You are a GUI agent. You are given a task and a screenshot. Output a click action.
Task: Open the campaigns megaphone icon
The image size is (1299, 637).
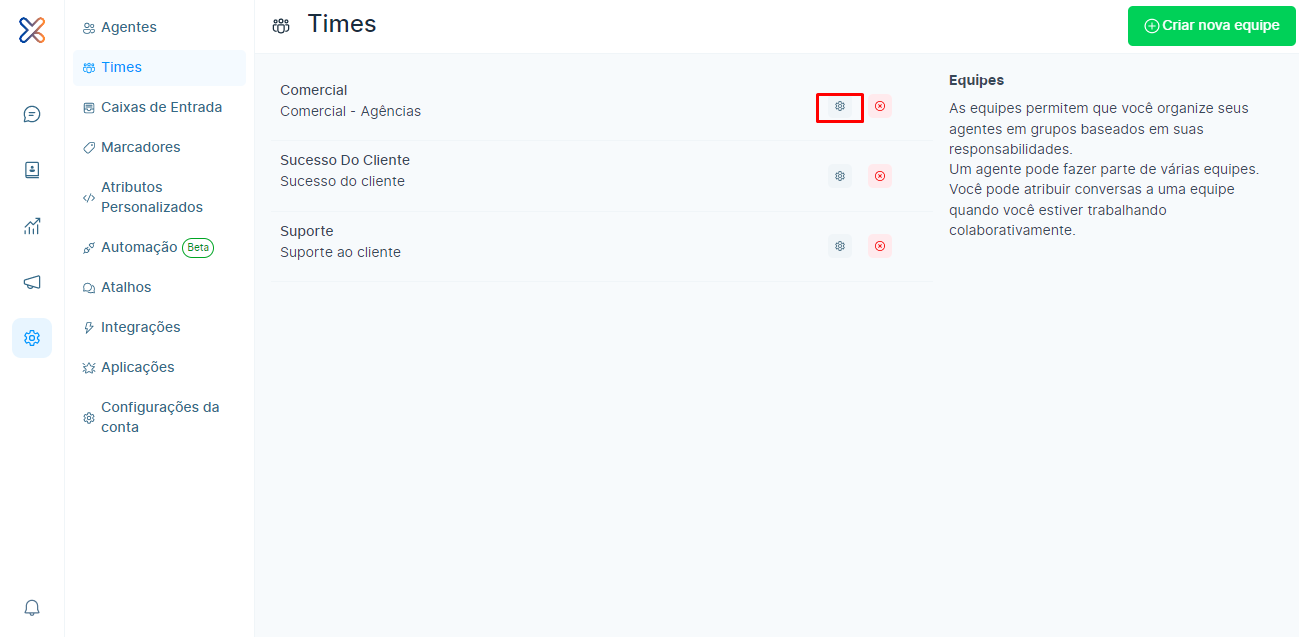pos(32,282)
